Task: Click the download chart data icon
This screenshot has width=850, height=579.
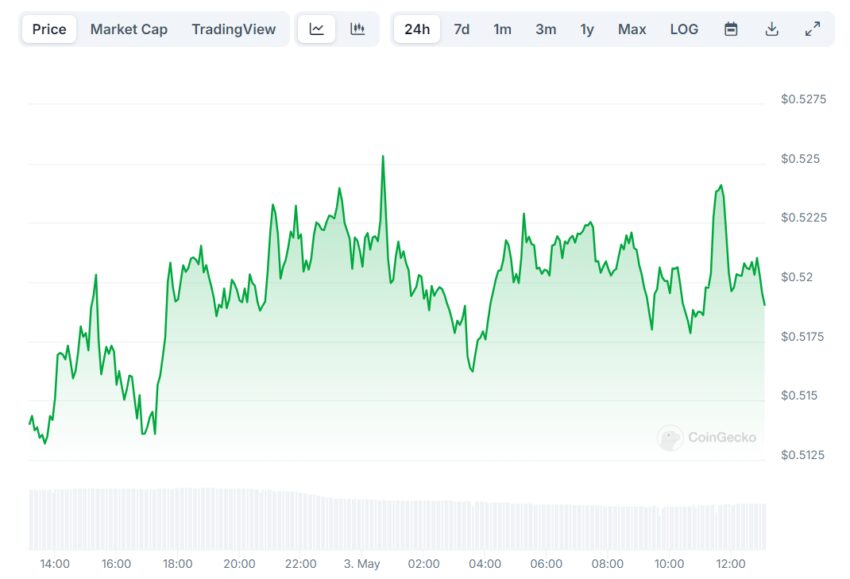Action: point(771,29)
